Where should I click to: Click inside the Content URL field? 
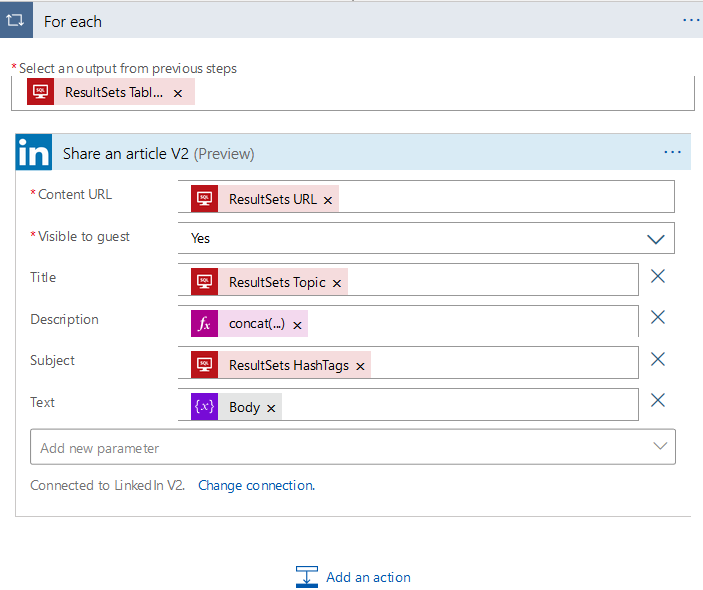pyautogui.click(x=500, y=197)
